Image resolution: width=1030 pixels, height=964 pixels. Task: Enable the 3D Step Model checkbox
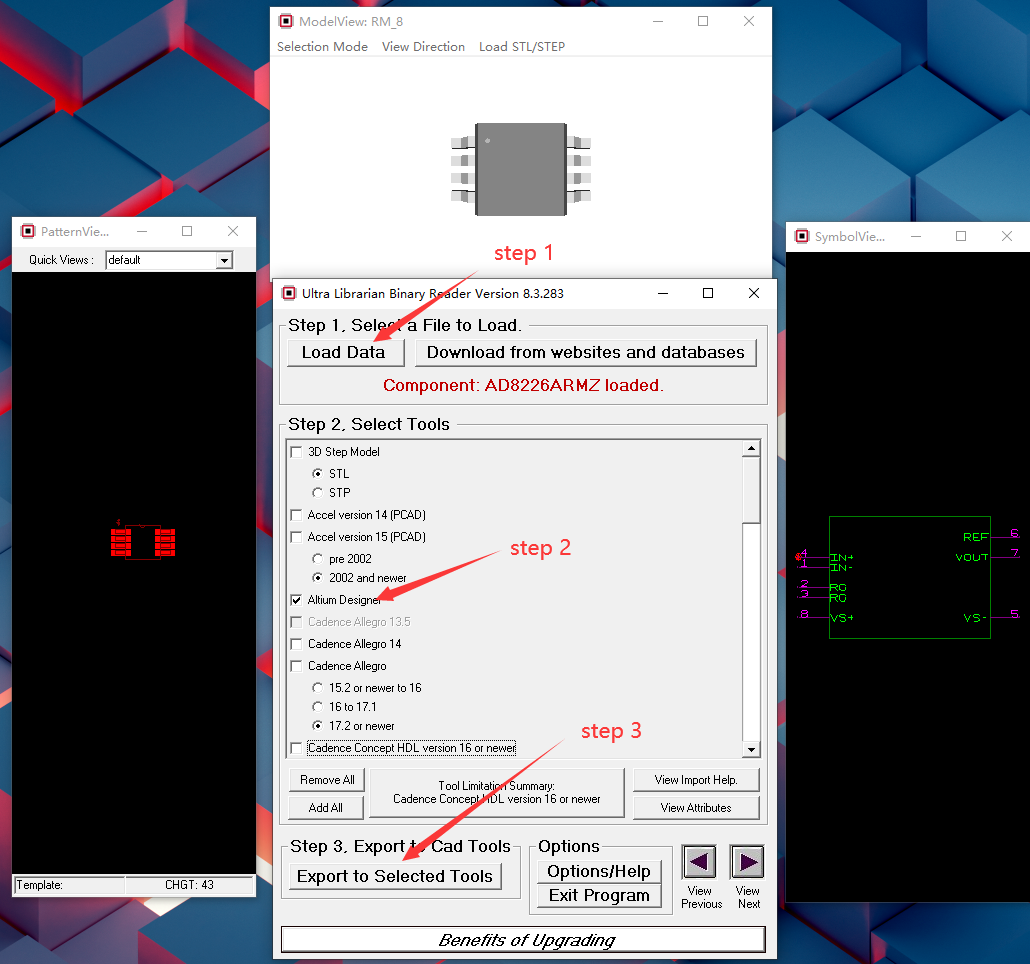(x=296, y=452)
